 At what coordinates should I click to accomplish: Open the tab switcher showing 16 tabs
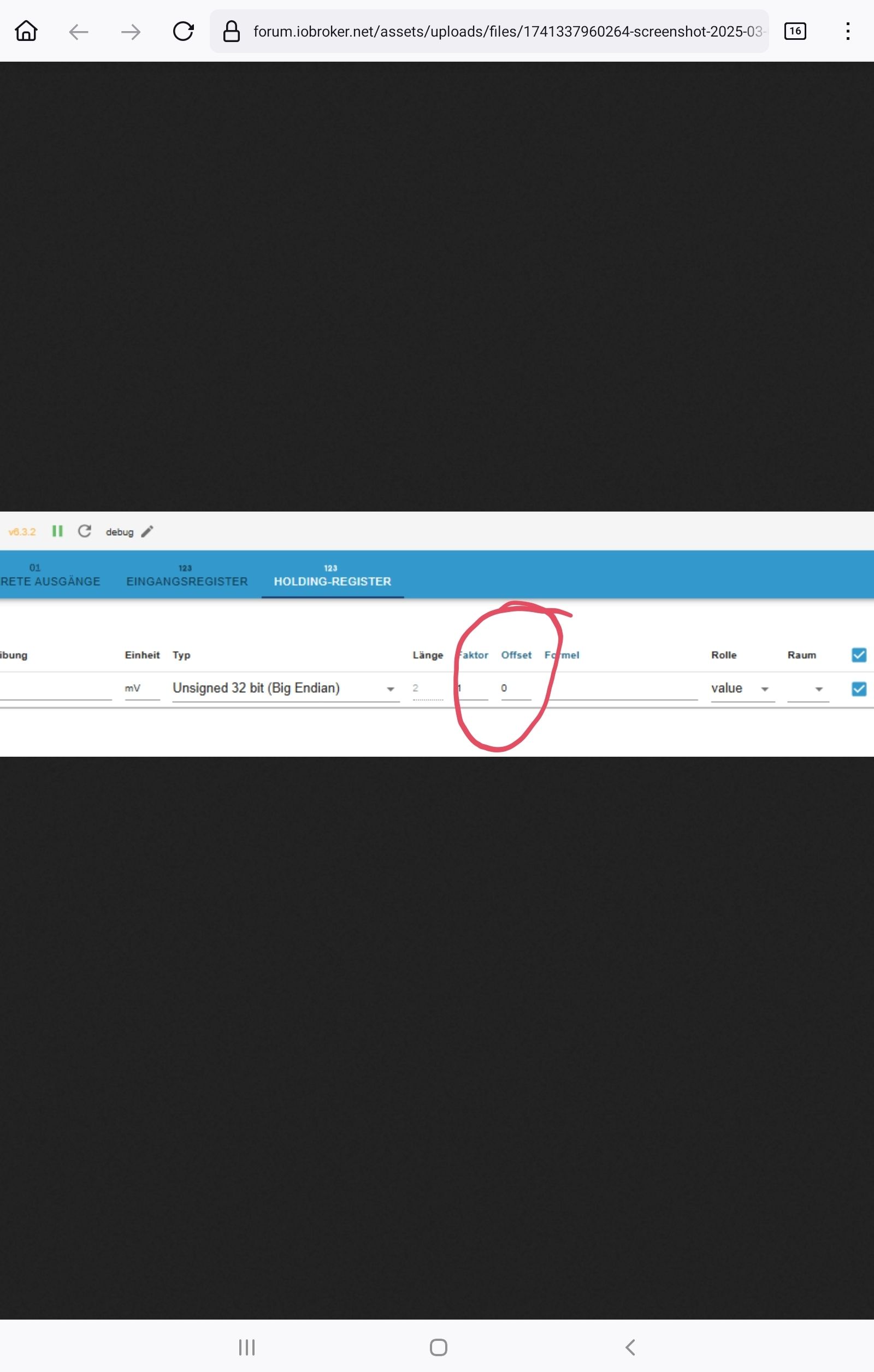point(795,31)
